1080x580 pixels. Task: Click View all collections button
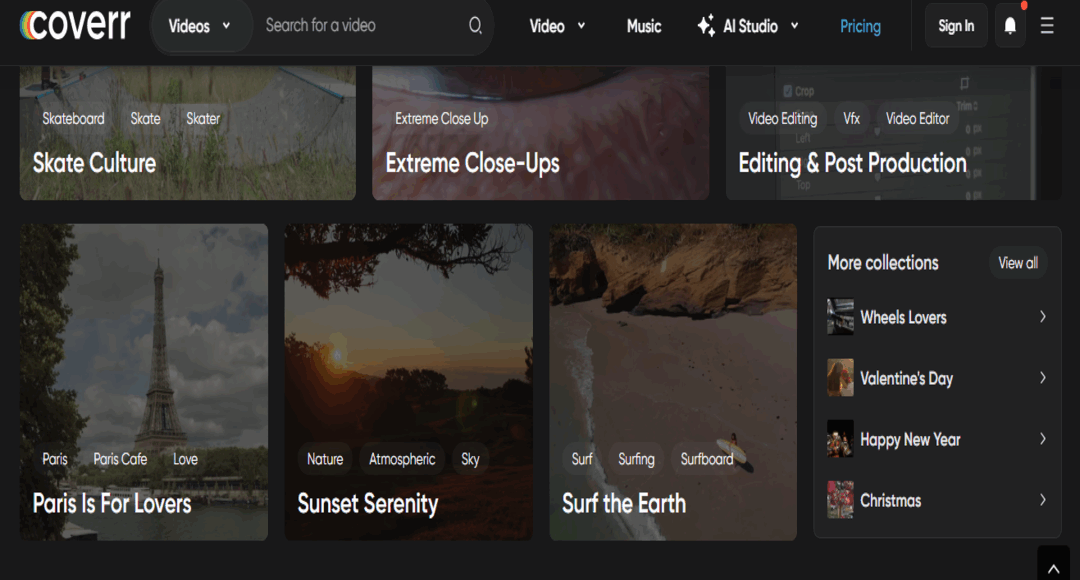pos(1018,263)
